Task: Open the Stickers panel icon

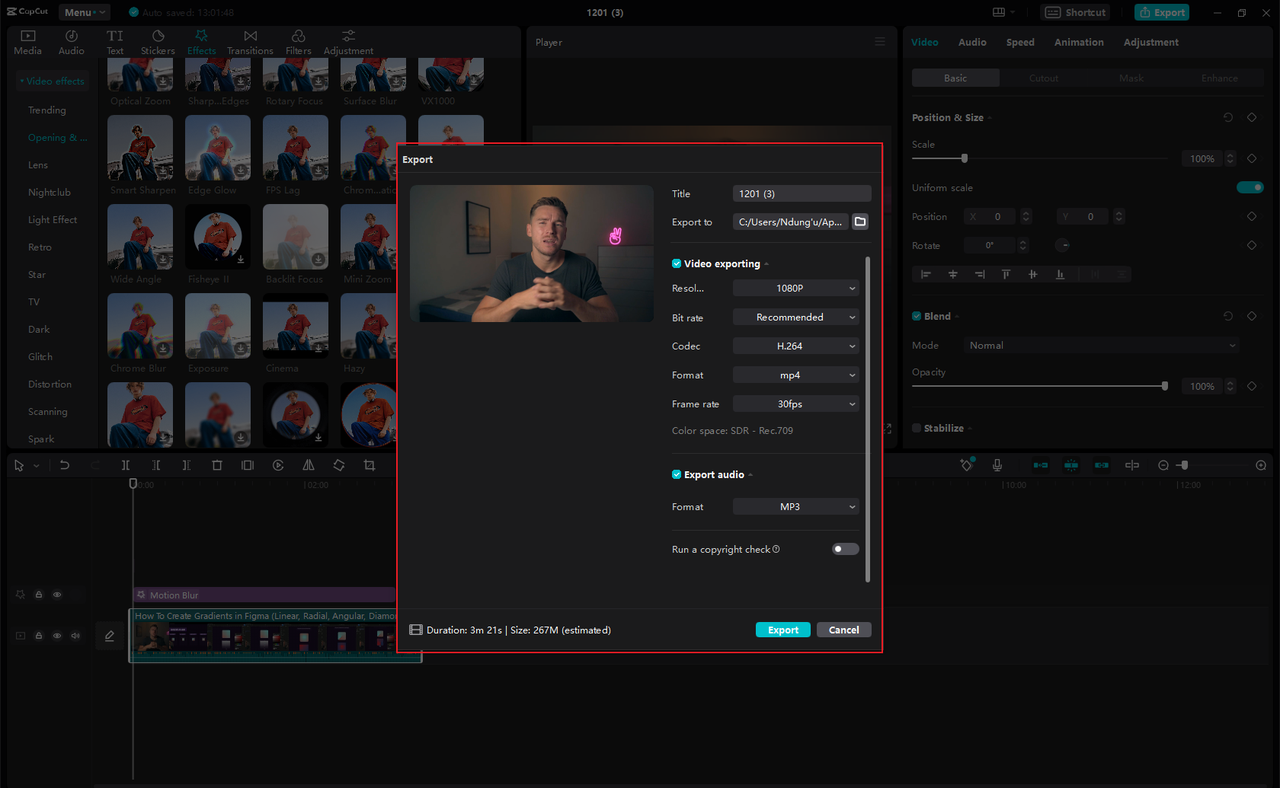Action: pyautogui.click(x=157, y=42)
